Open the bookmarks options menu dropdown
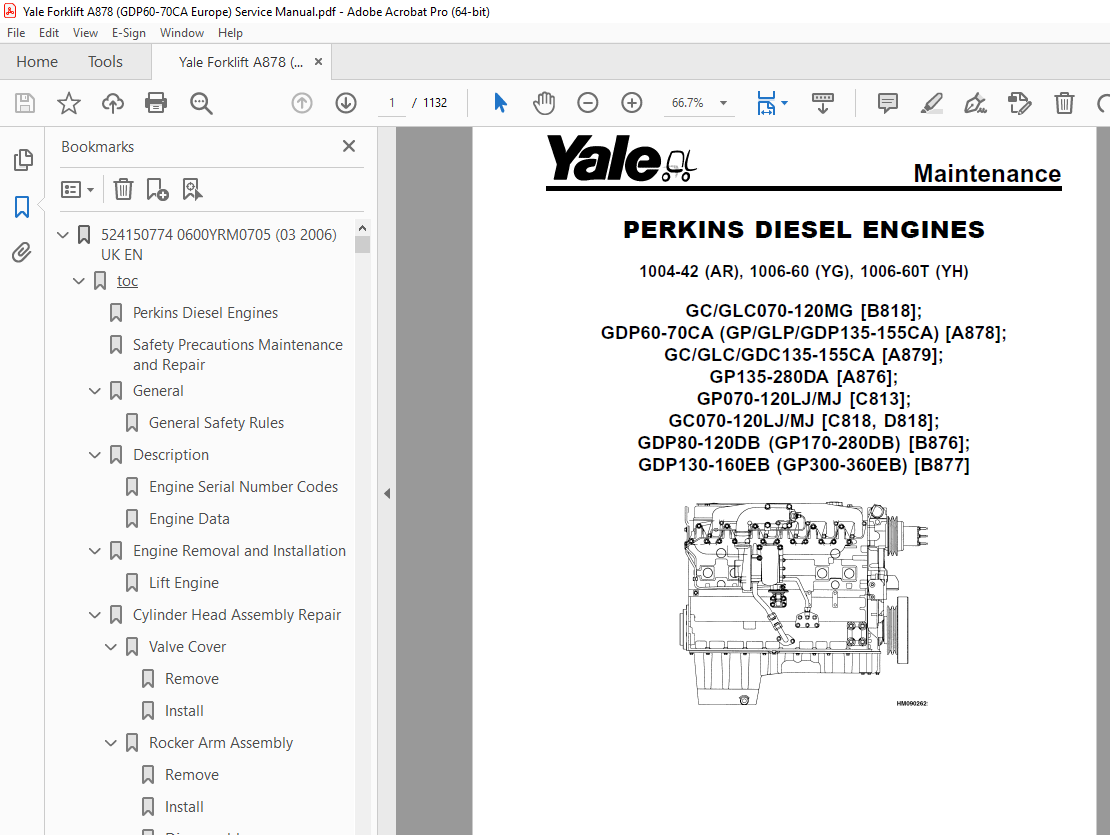 click(x=77, y=190)
